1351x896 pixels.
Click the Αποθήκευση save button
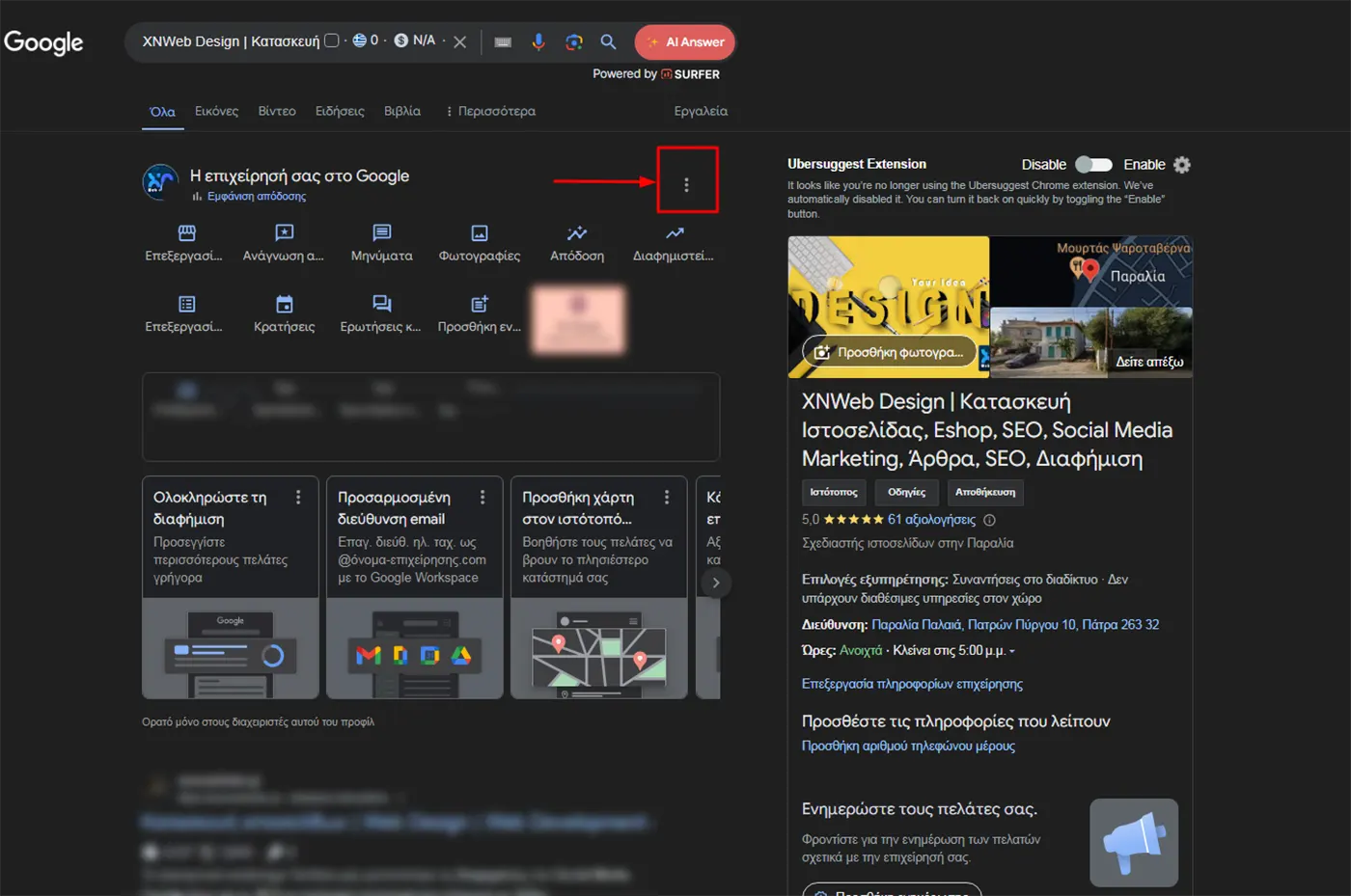point(985,492)
